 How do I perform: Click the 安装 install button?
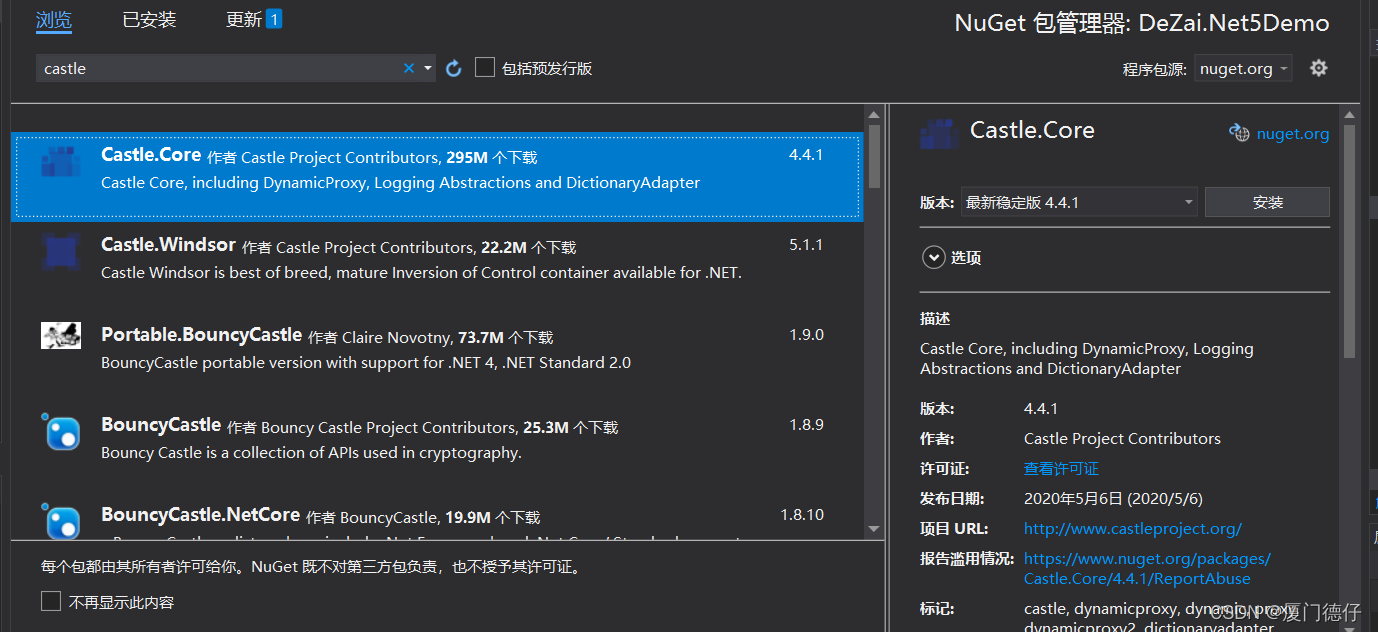(x=1267, y=202)
